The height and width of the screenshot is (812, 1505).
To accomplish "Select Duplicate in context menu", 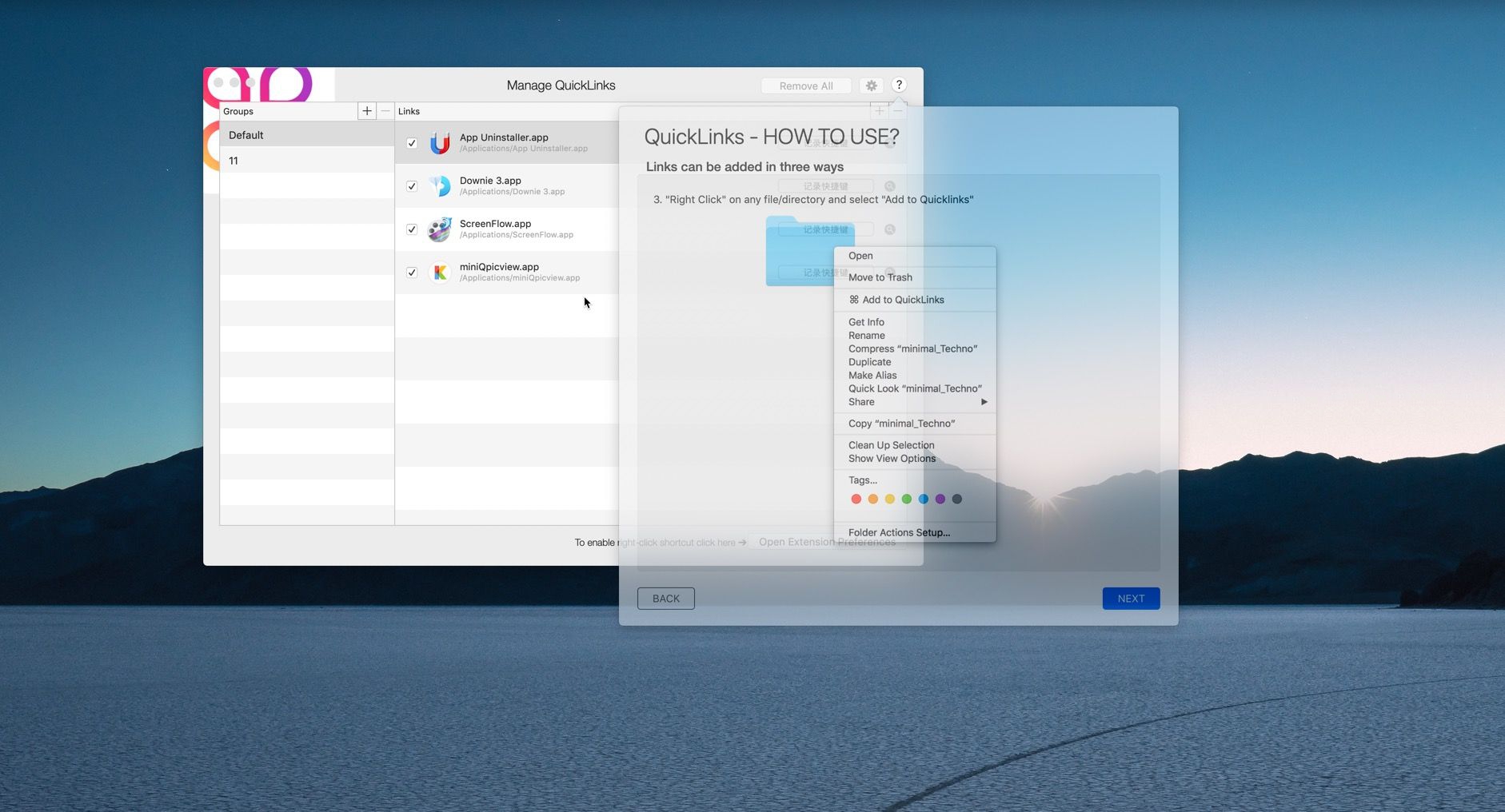I will pyautogui.click(x=915, y=362).
